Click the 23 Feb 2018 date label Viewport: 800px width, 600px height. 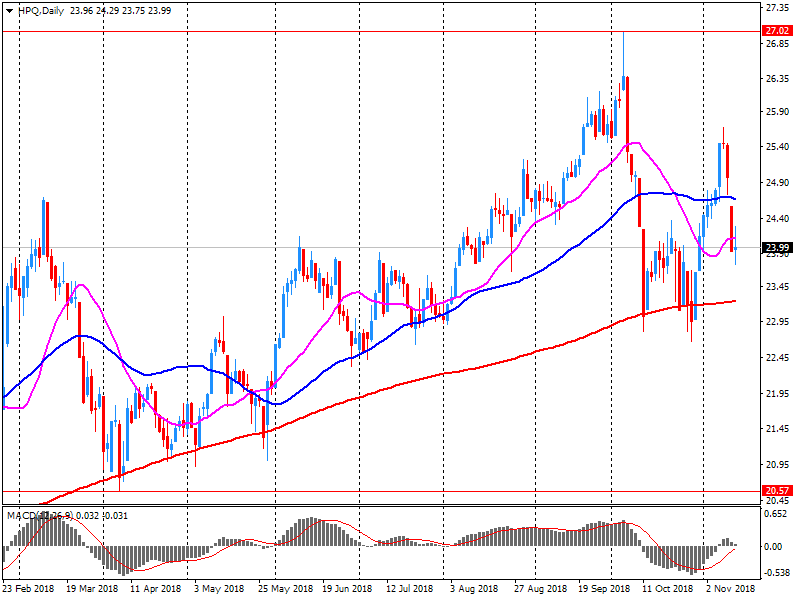29,589
